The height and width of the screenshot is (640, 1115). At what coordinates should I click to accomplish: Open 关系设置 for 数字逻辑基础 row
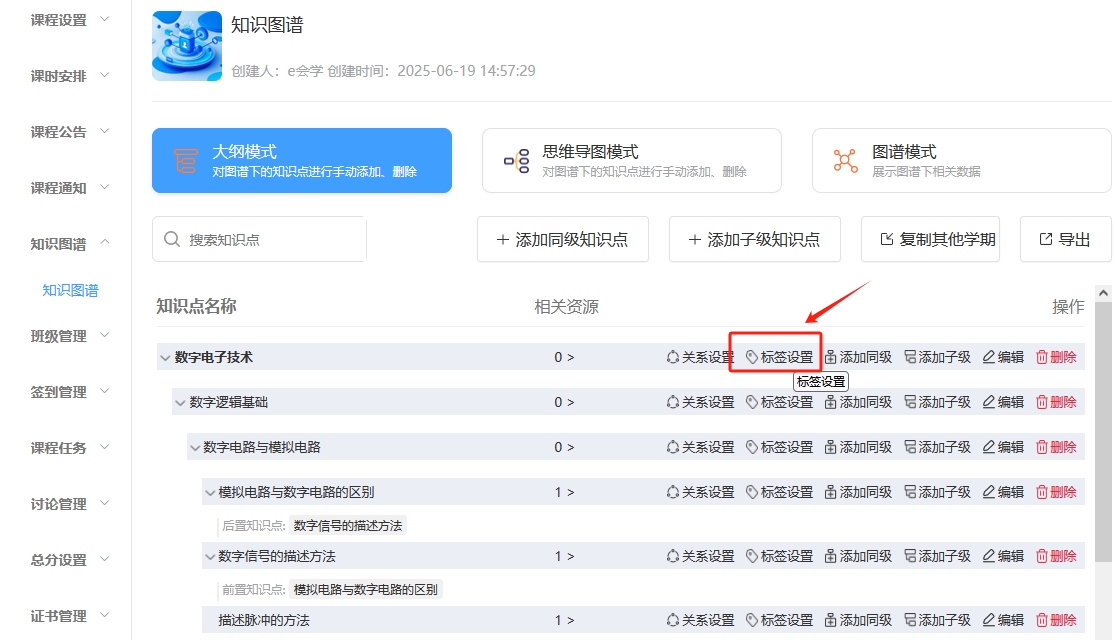click(700, 402)
